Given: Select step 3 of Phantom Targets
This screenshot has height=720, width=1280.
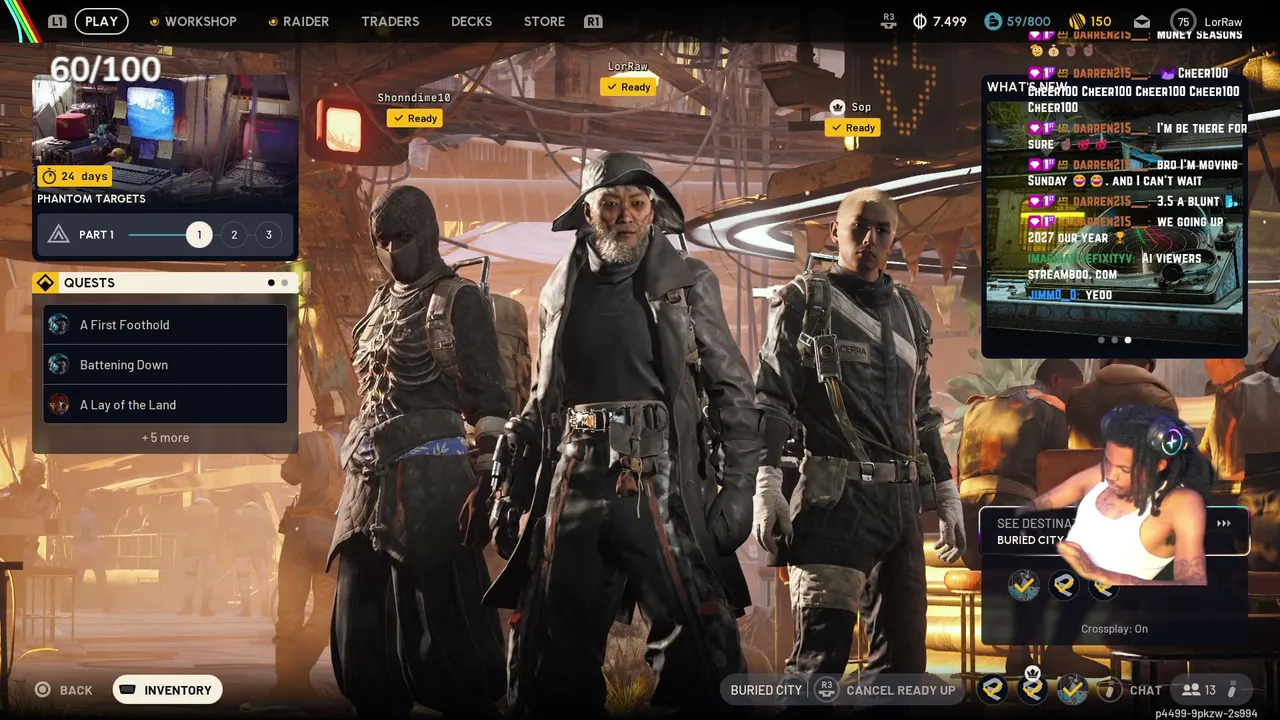Looking at the screenshot, I should tap(268, 235).
